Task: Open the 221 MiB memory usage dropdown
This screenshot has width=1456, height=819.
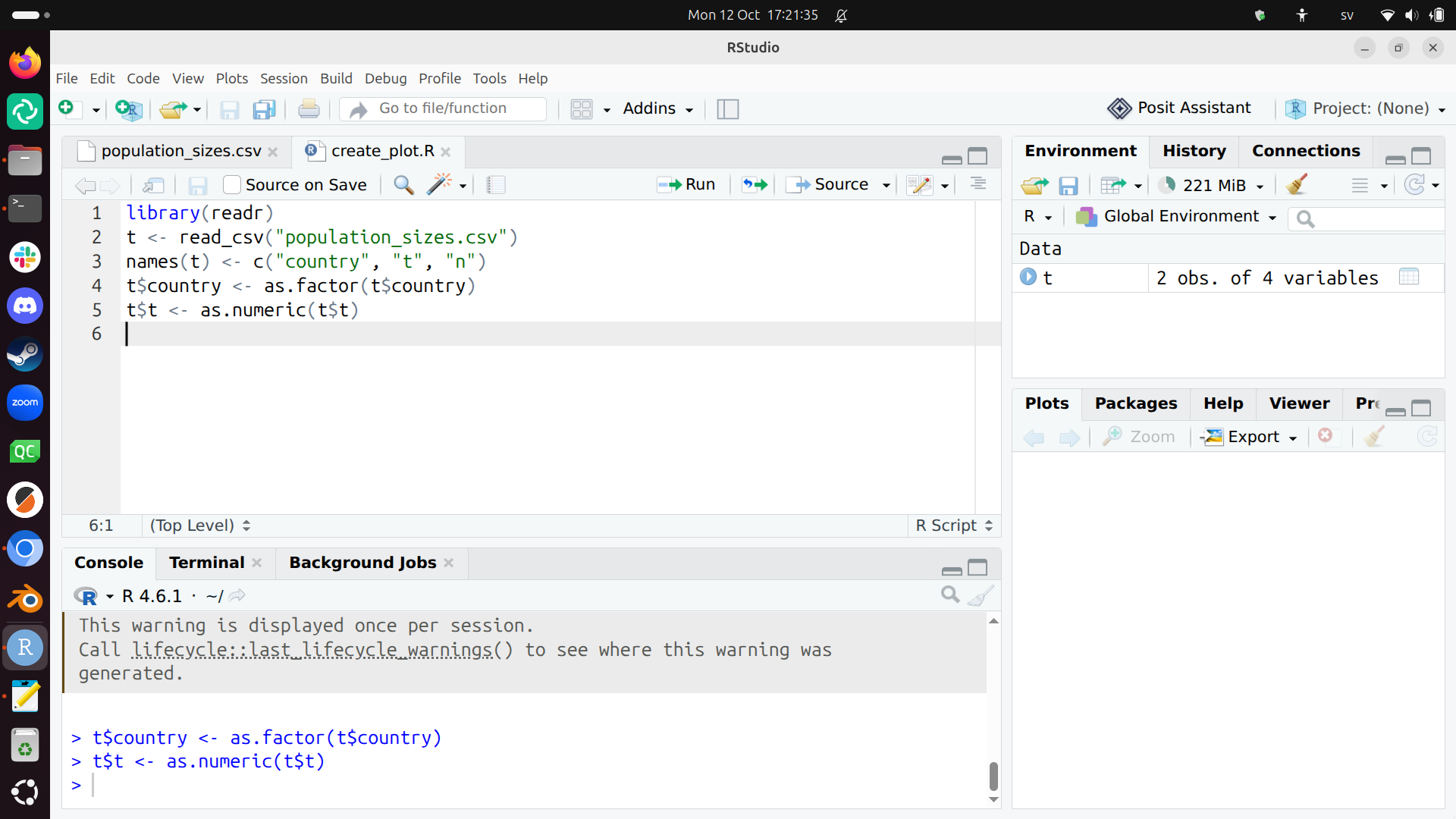Action: pos(1211,185)
